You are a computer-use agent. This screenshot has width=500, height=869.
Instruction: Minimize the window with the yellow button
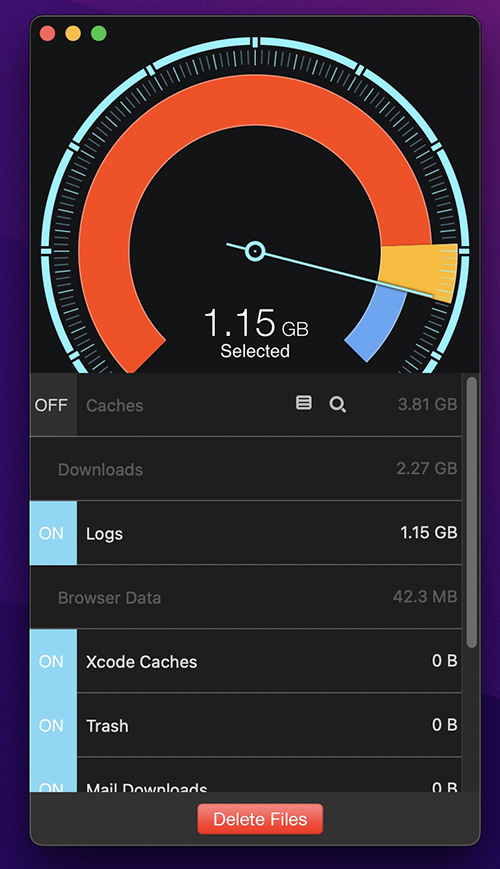pos(73,33)
